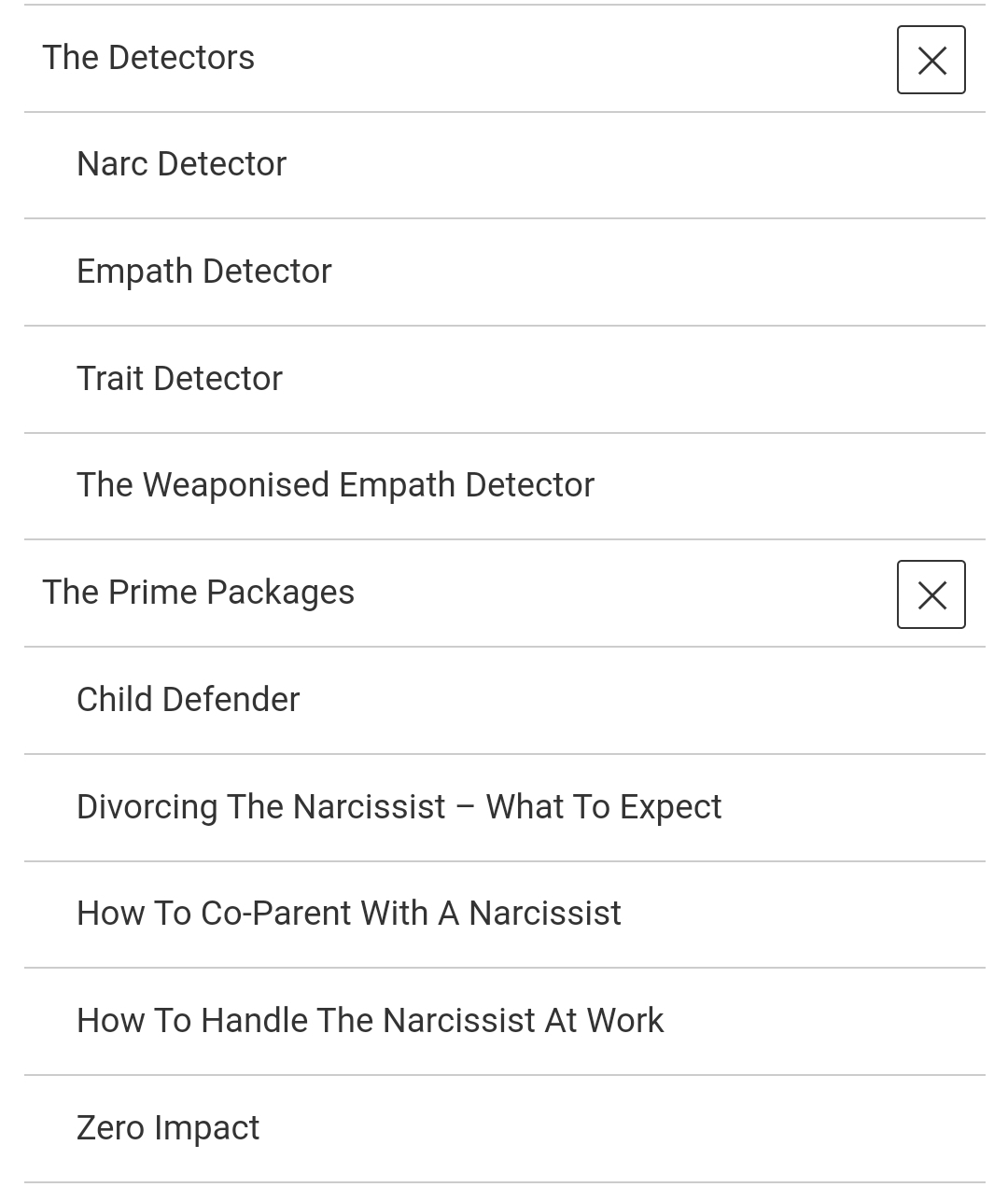
Task: Collapse The Detectors submenu with X icon
Action: coord(931,61)
